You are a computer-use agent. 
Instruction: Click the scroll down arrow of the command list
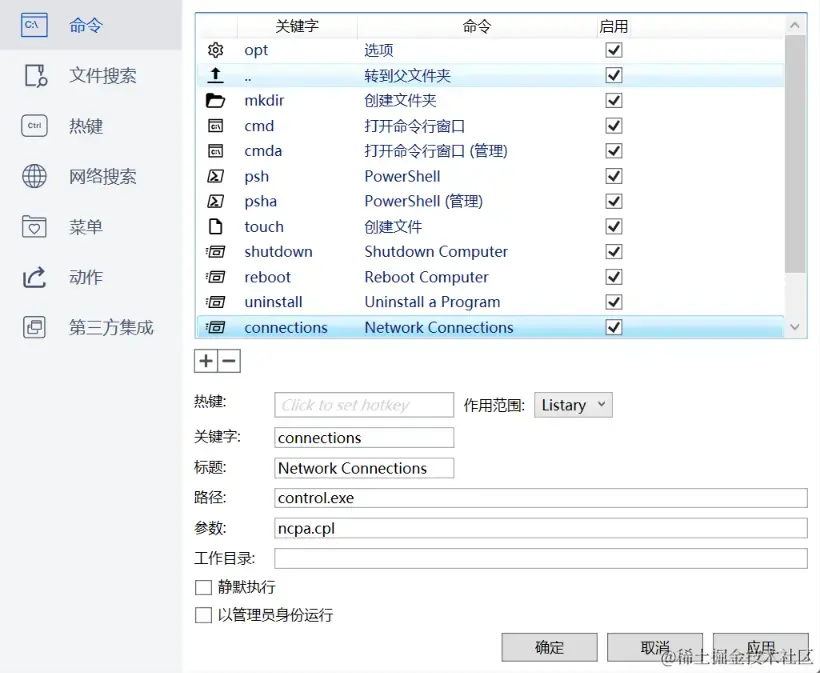[x=795, y=327]
